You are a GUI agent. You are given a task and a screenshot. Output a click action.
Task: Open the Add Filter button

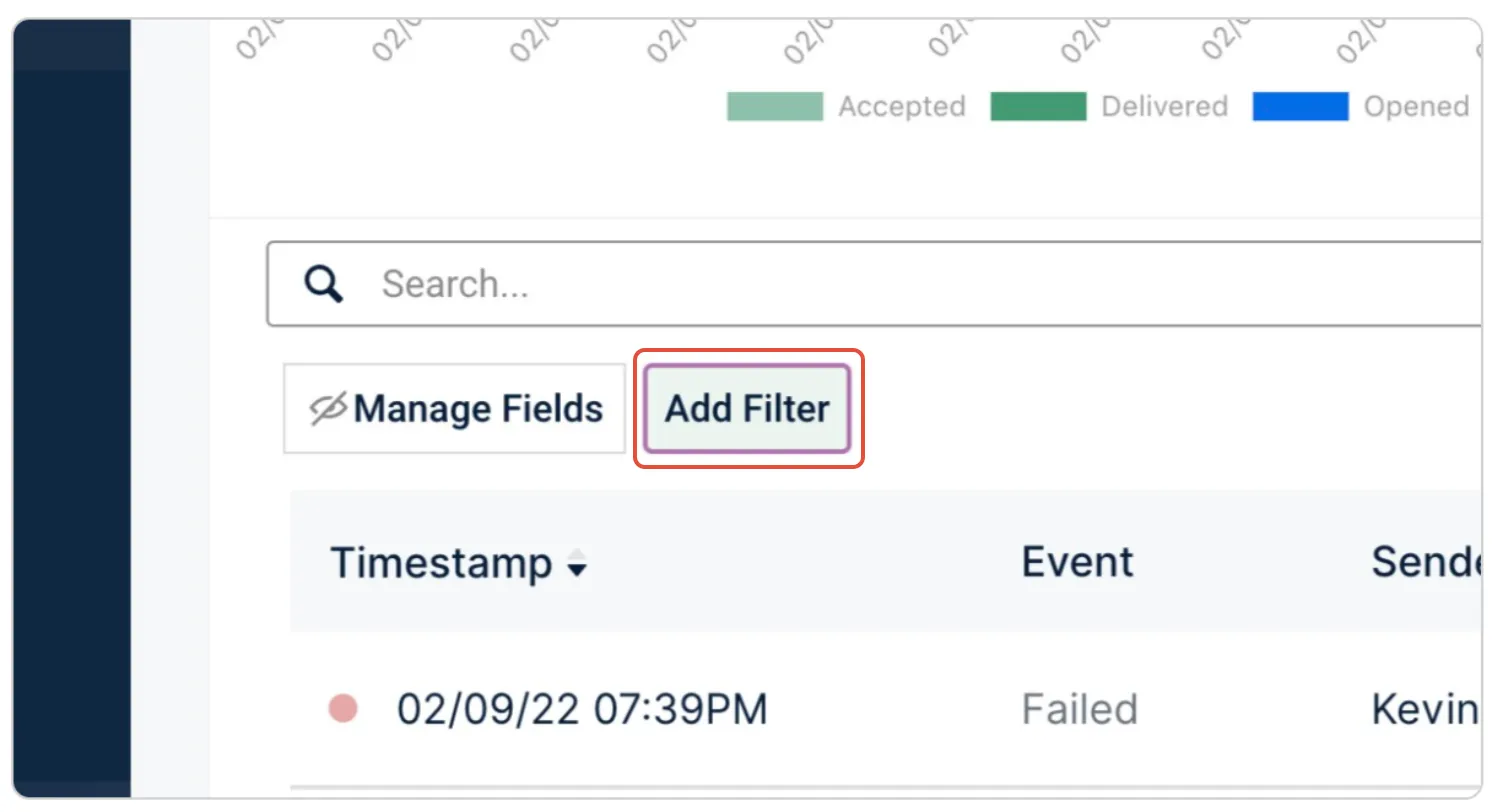click(748, 409)
